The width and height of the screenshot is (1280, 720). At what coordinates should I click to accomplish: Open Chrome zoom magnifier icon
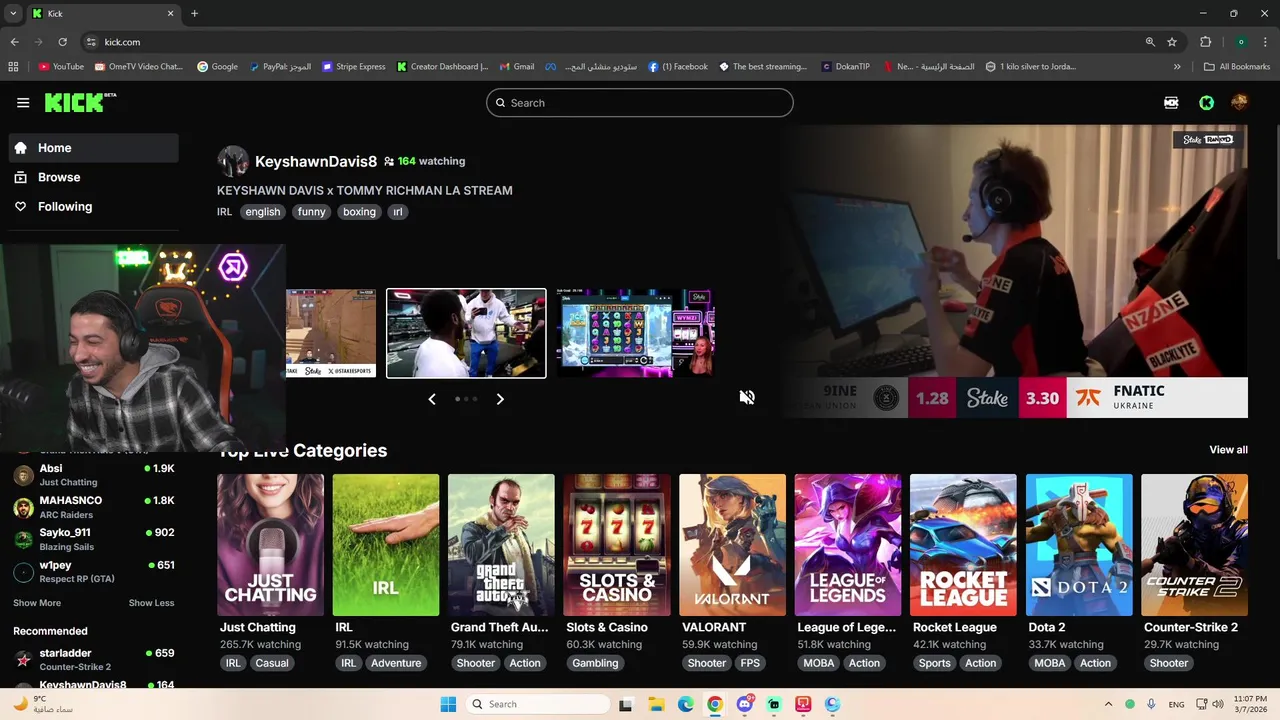click(x=1150, y=42)
